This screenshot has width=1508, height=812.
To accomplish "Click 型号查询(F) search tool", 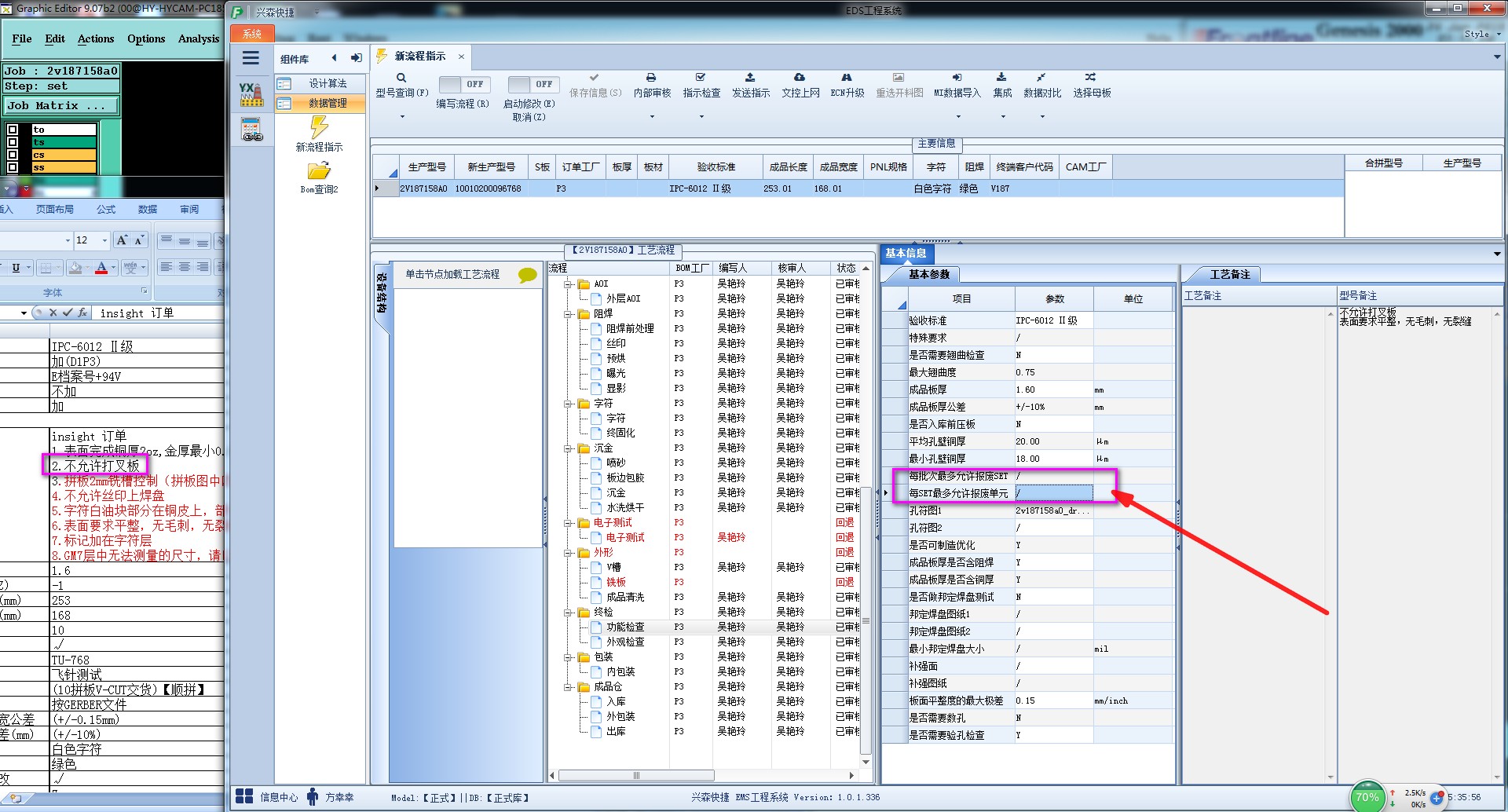I will pos(401,85).
